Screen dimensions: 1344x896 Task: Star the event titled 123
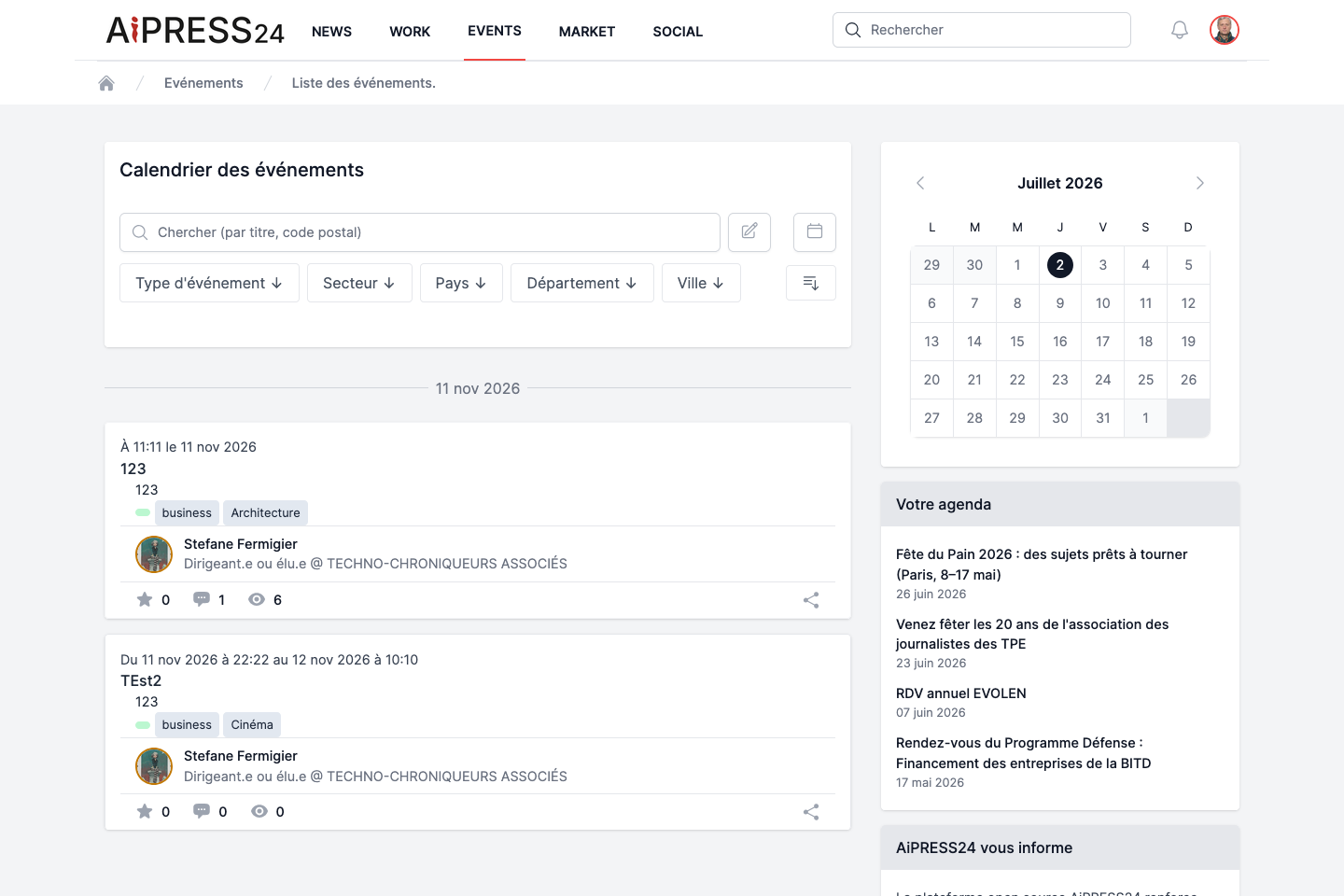(145, 599)
